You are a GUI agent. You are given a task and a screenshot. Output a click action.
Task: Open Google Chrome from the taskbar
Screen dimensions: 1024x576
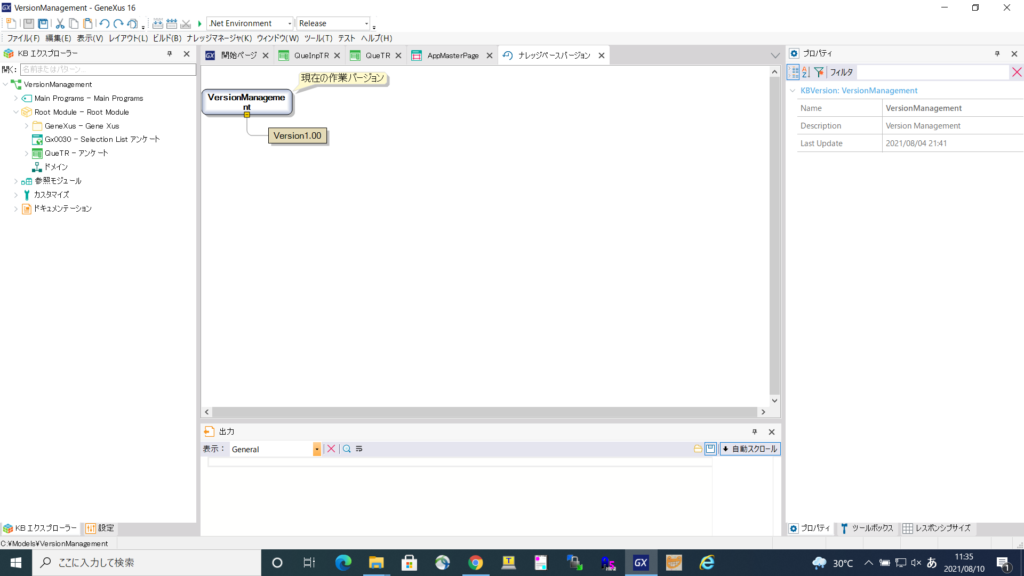point(475,562)
